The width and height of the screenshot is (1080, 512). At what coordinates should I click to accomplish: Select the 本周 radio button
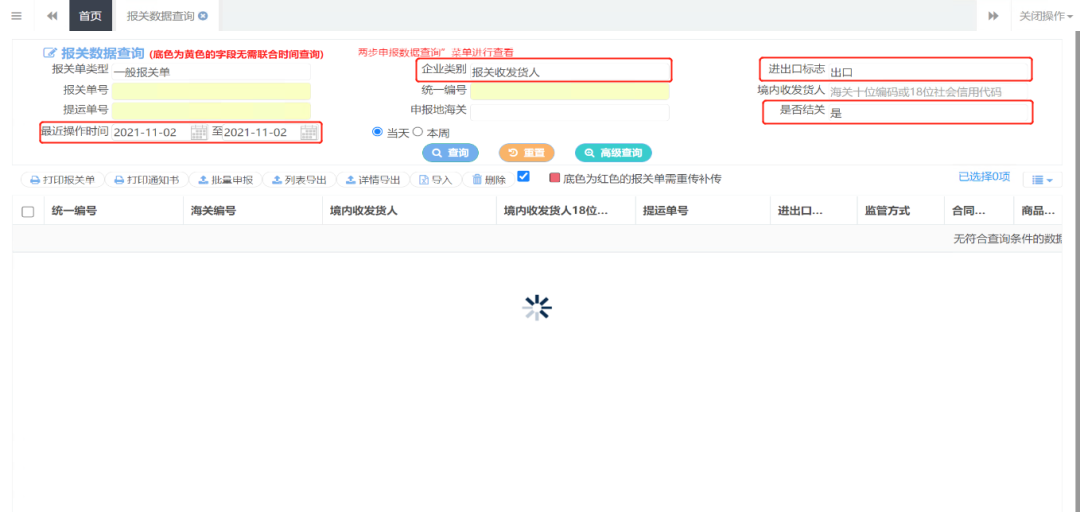coord(417,132)
